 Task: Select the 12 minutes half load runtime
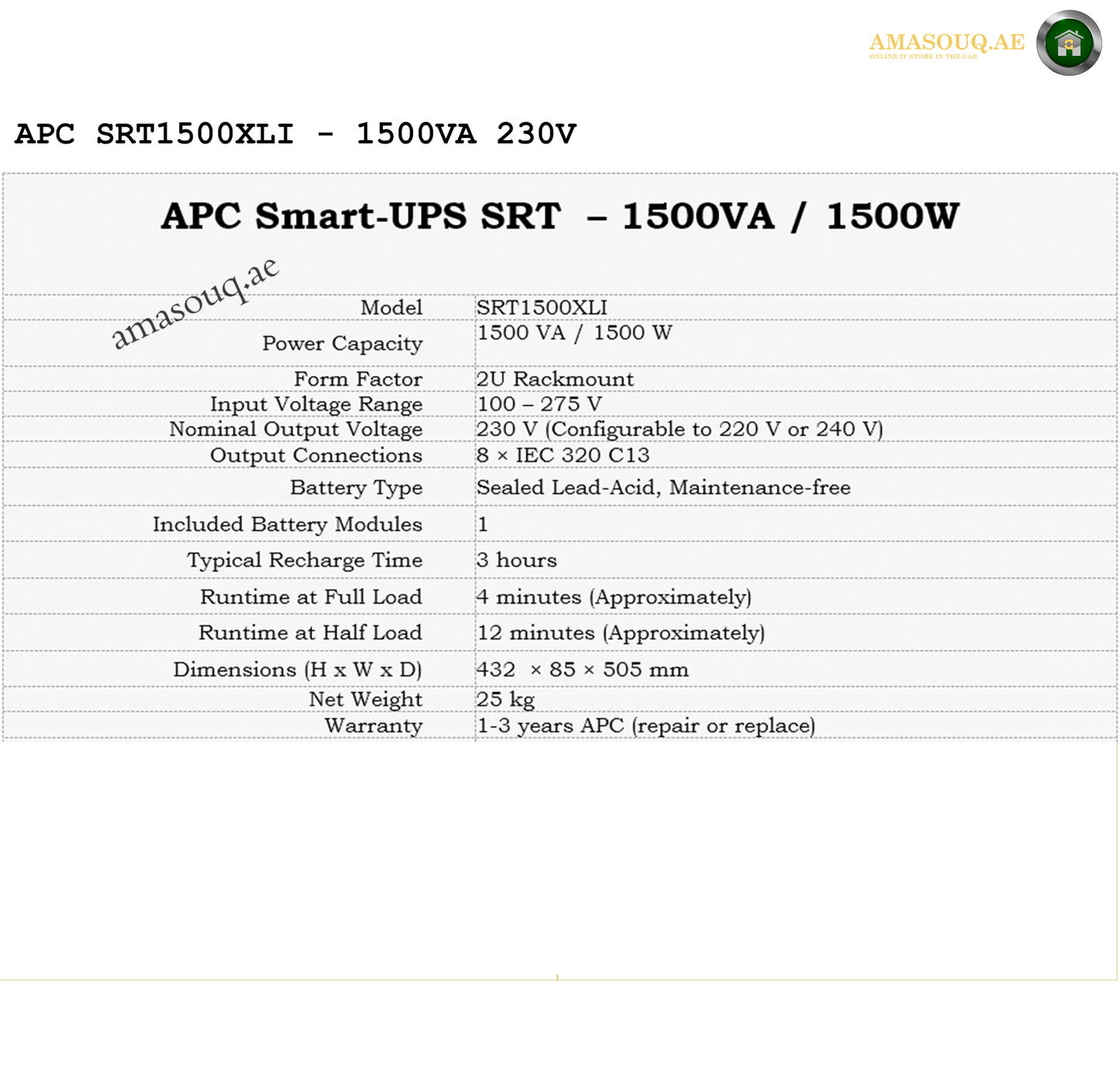coord(621,633)
